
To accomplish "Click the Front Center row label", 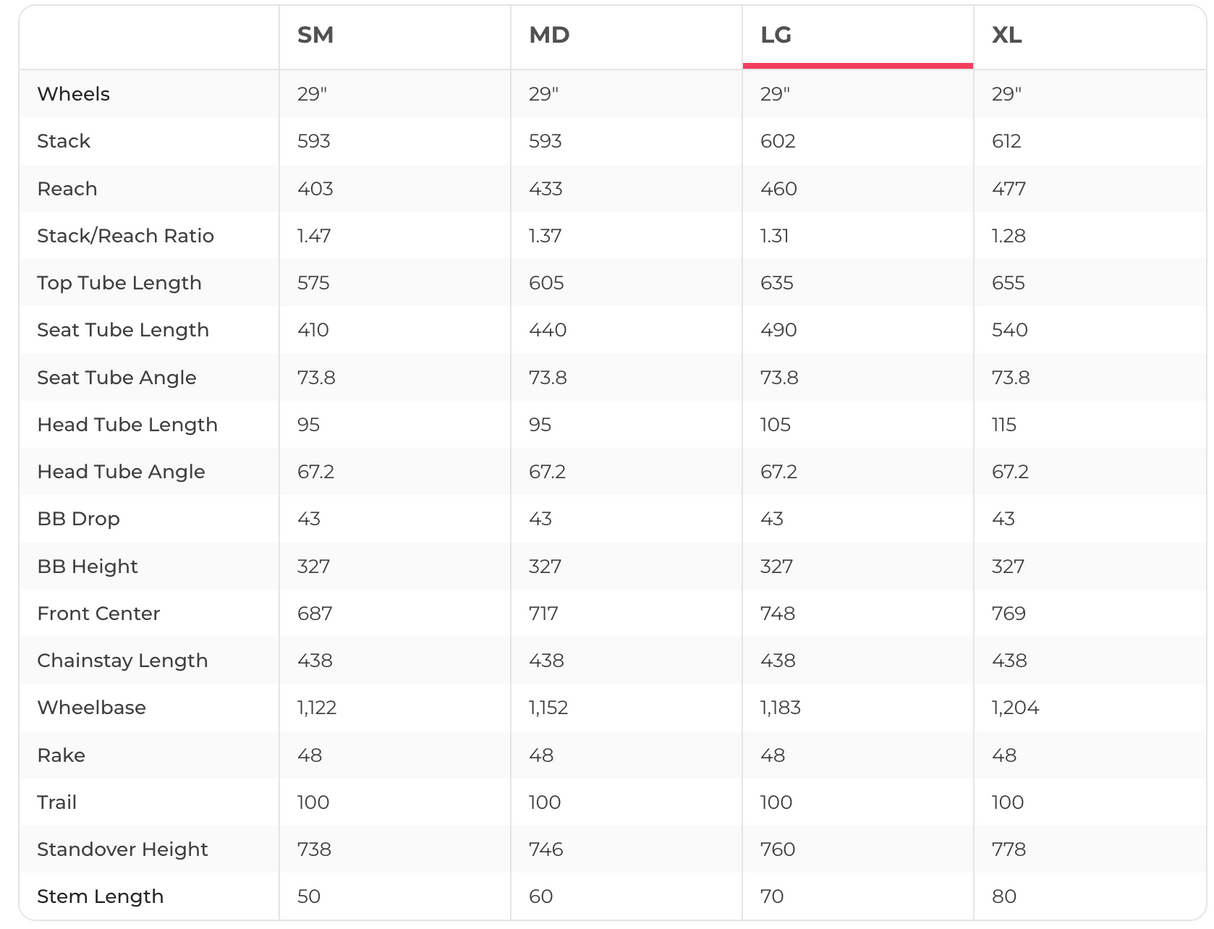I will click(x=98, y=614).
